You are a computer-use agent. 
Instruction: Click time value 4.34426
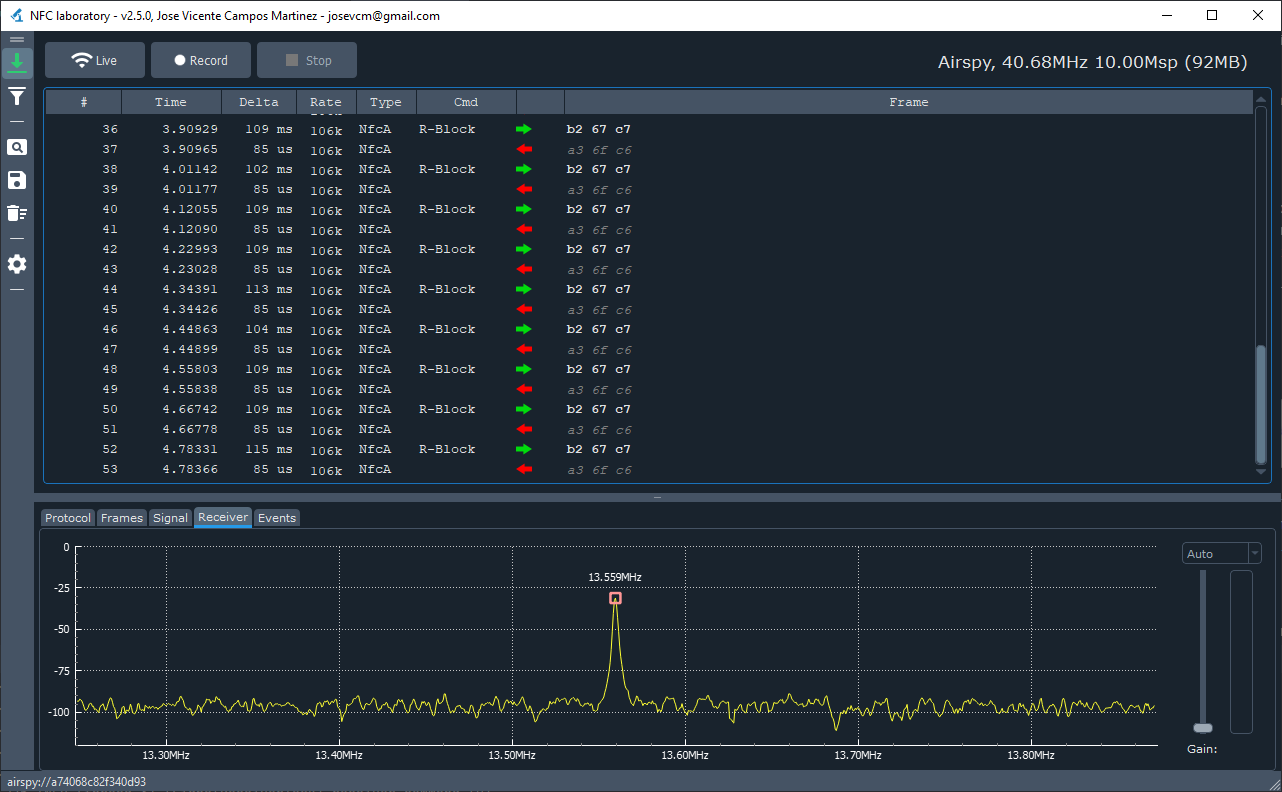tap(189, 309)
